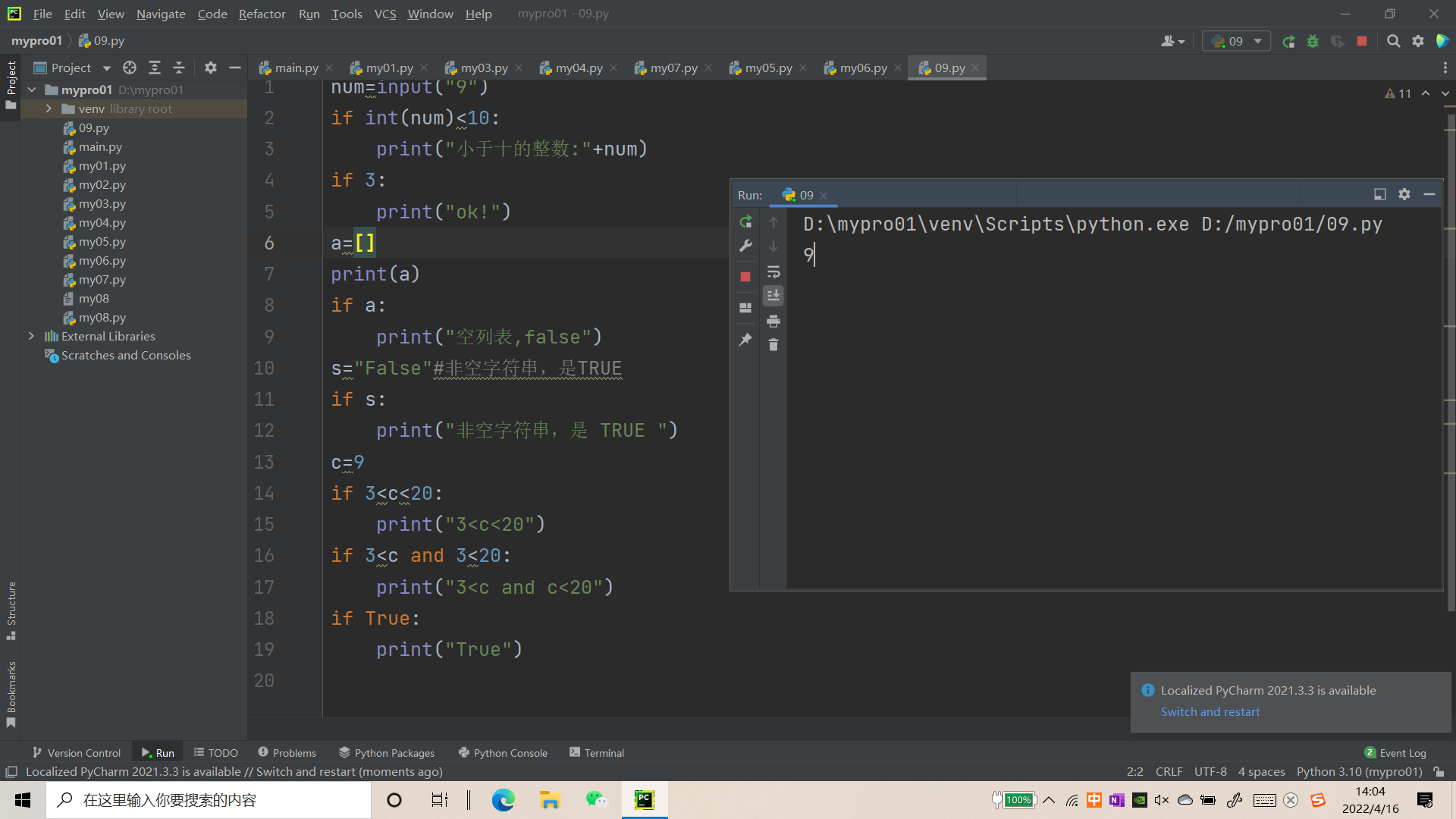This screenshot has height=819, width=1456.
Task: Print the Run console output
Action: 773,321
